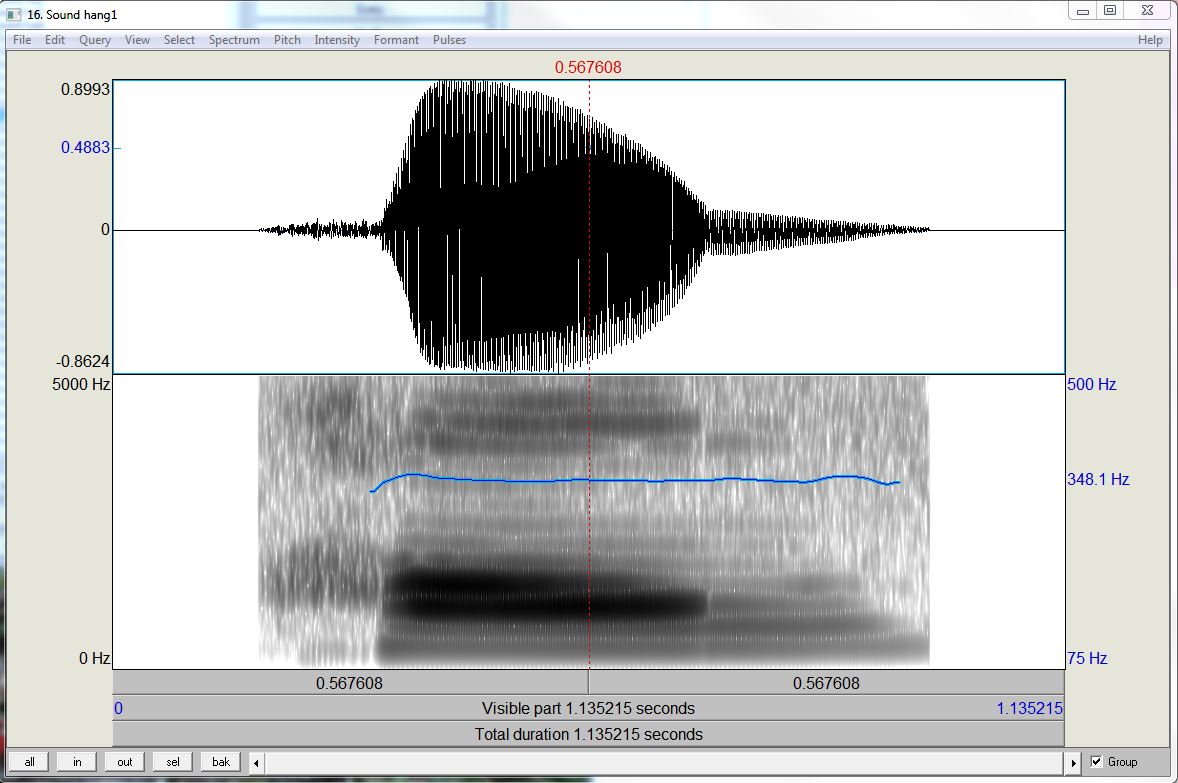The width and height of the screenshot is (1178, 783).
Task: Open the File menu
Action: pos(22,40)
